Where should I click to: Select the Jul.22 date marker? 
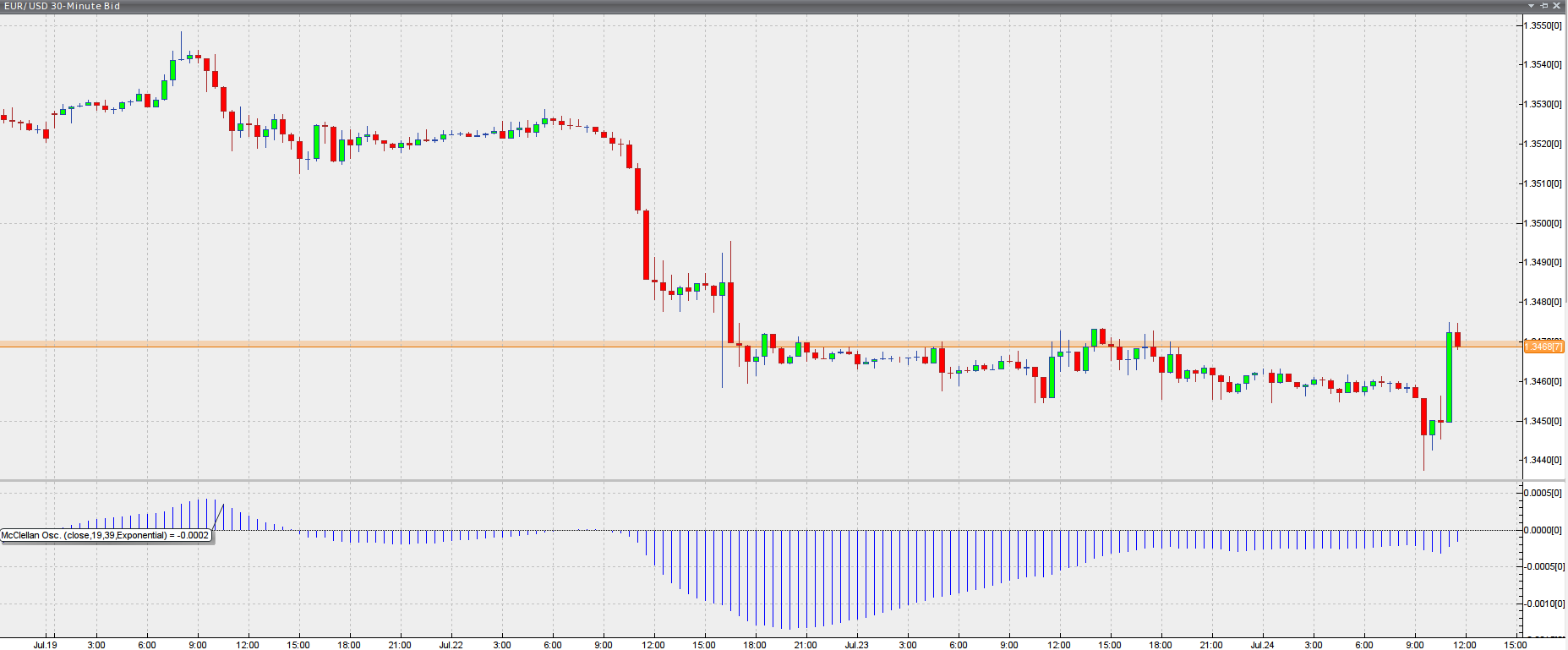451,645
